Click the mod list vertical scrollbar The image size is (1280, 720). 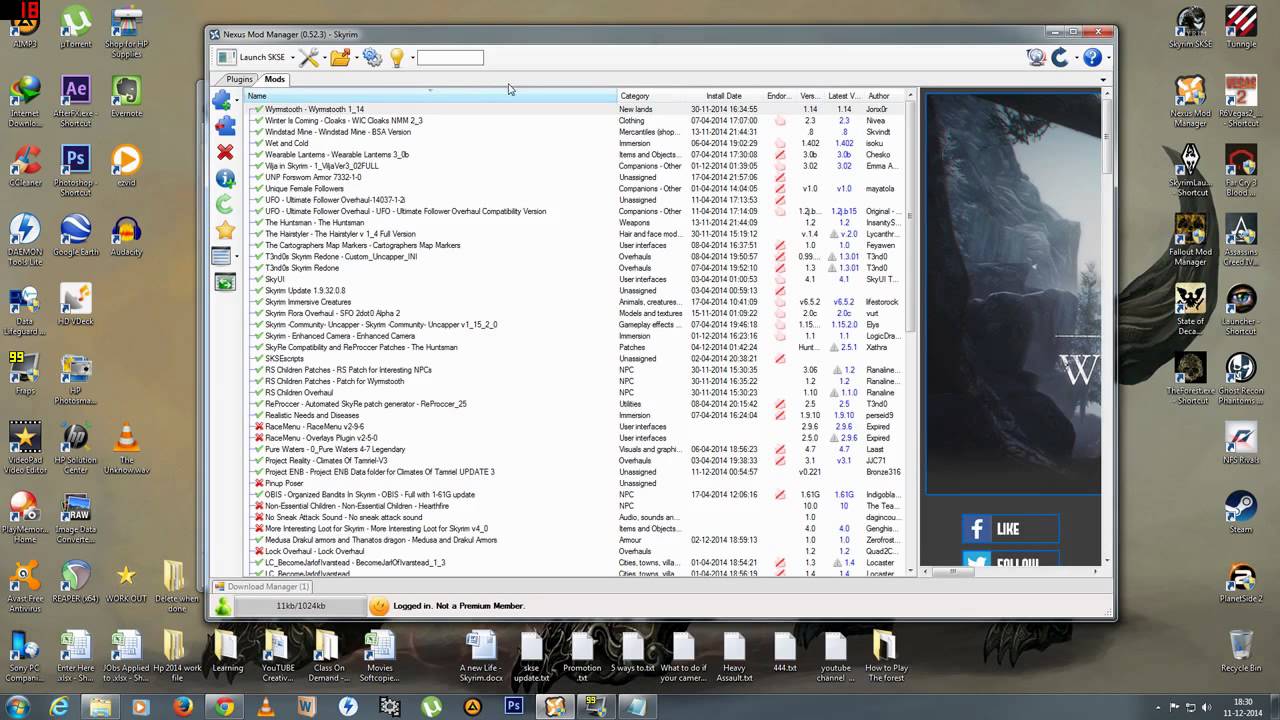[x=910, y=333]
